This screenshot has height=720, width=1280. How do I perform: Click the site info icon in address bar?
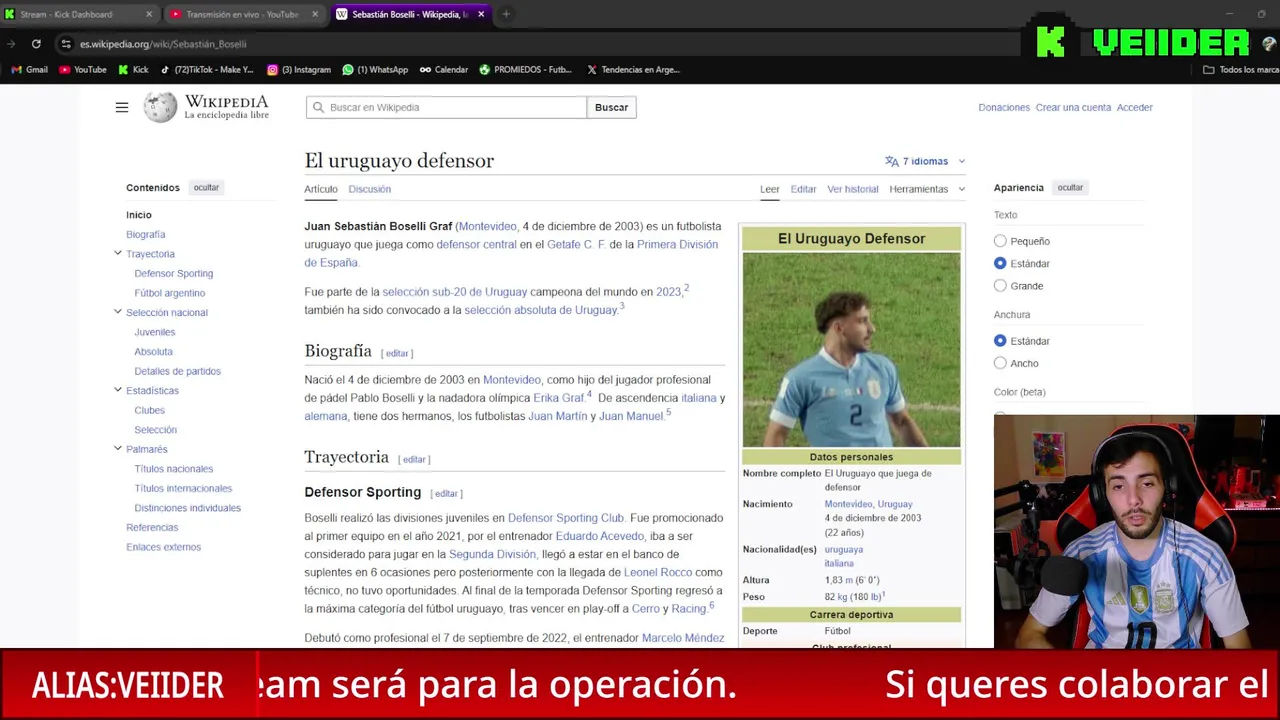66,44
